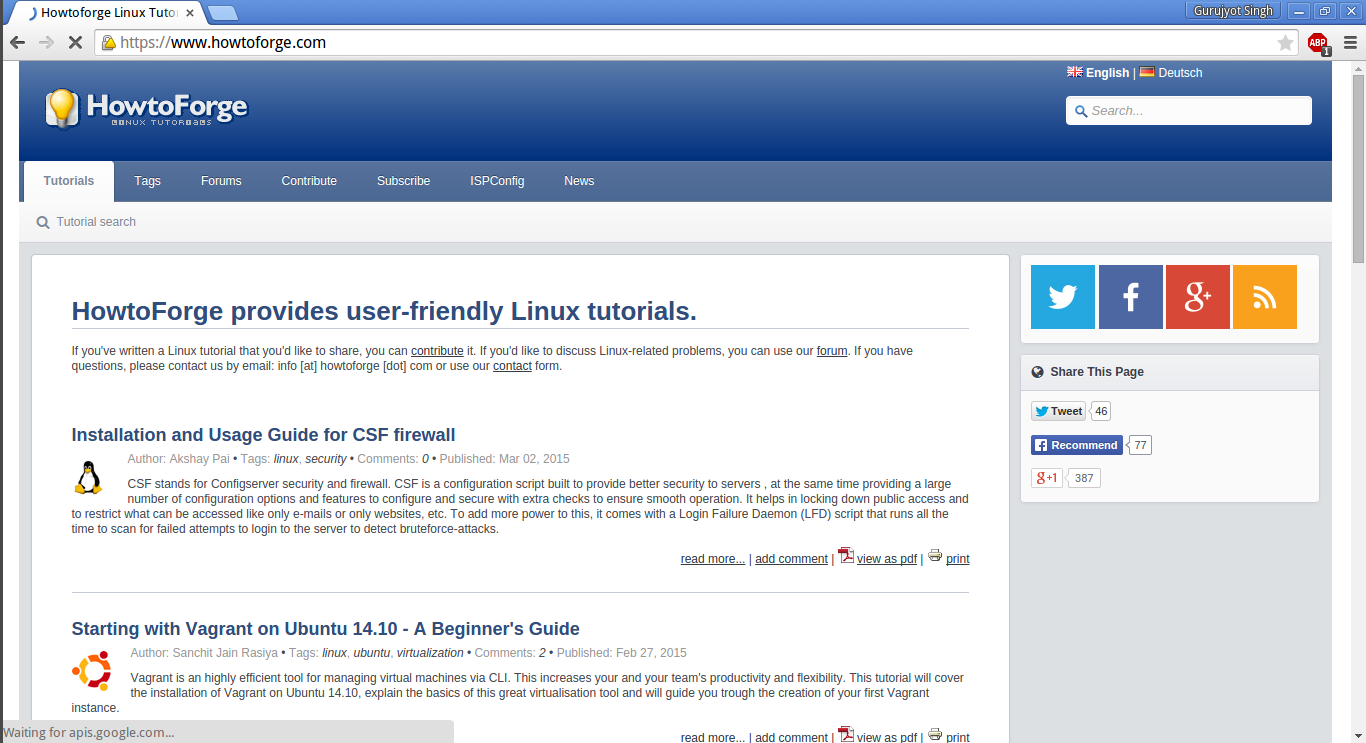Close the Howtoforge Linux Tutorials tab
This screenshot has height=743, width=1366.
190,13
